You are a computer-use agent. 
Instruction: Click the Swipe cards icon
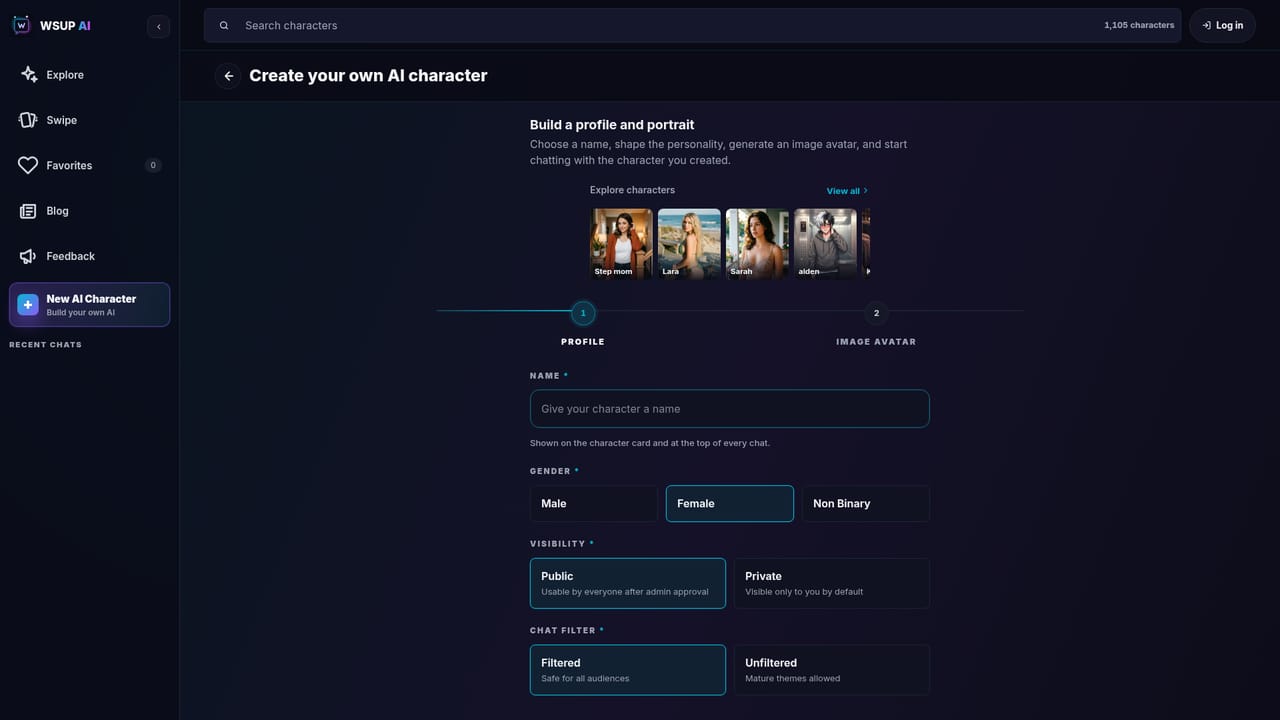tap(28, 120)
